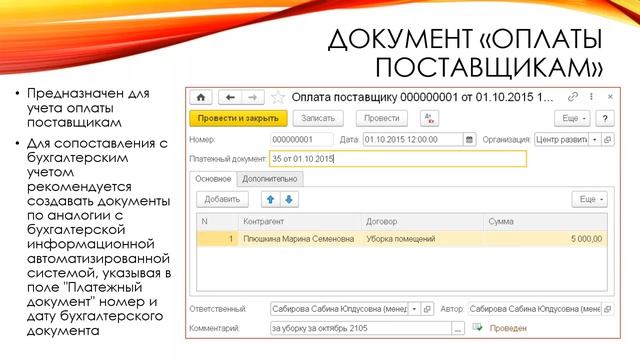Select the 5 000,00 amount cell
Image resolution: width=640 pixels, height=360 pixels.
click(545, 239)
